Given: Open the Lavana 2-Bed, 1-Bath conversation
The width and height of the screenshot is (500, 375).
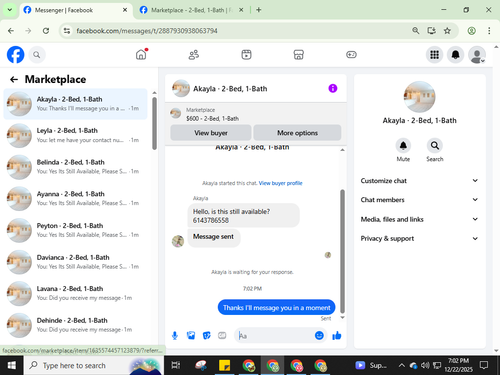Looking at the screenshot, I should 75,293.
